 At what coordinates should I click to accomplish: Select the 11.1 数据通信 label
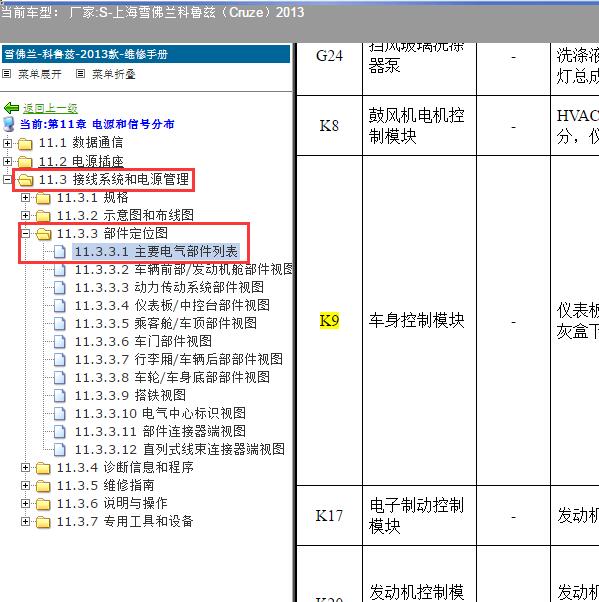[81, 143]
